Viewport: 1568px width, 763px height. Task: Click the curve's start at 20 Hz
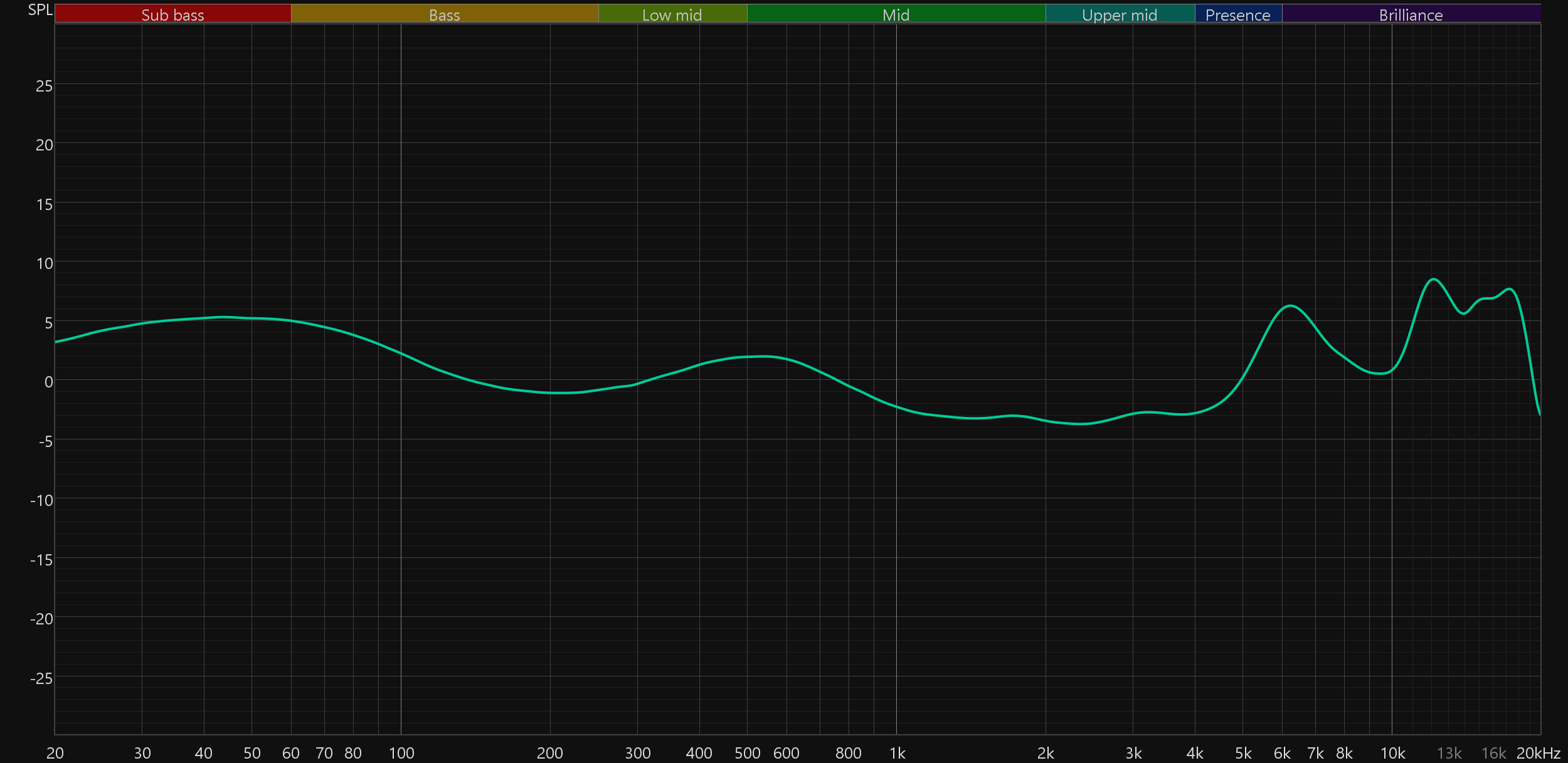[x=56, y=342]
